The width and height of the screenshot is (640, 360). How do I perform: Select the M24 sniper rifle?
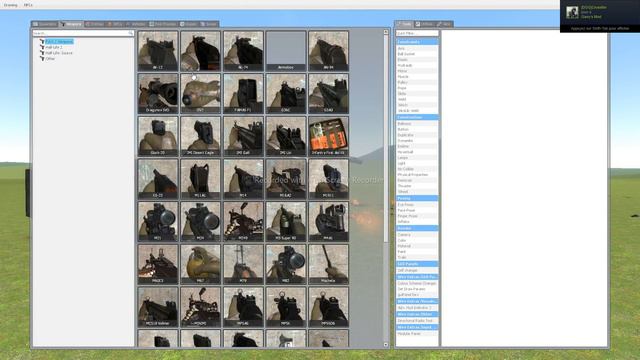200,221
